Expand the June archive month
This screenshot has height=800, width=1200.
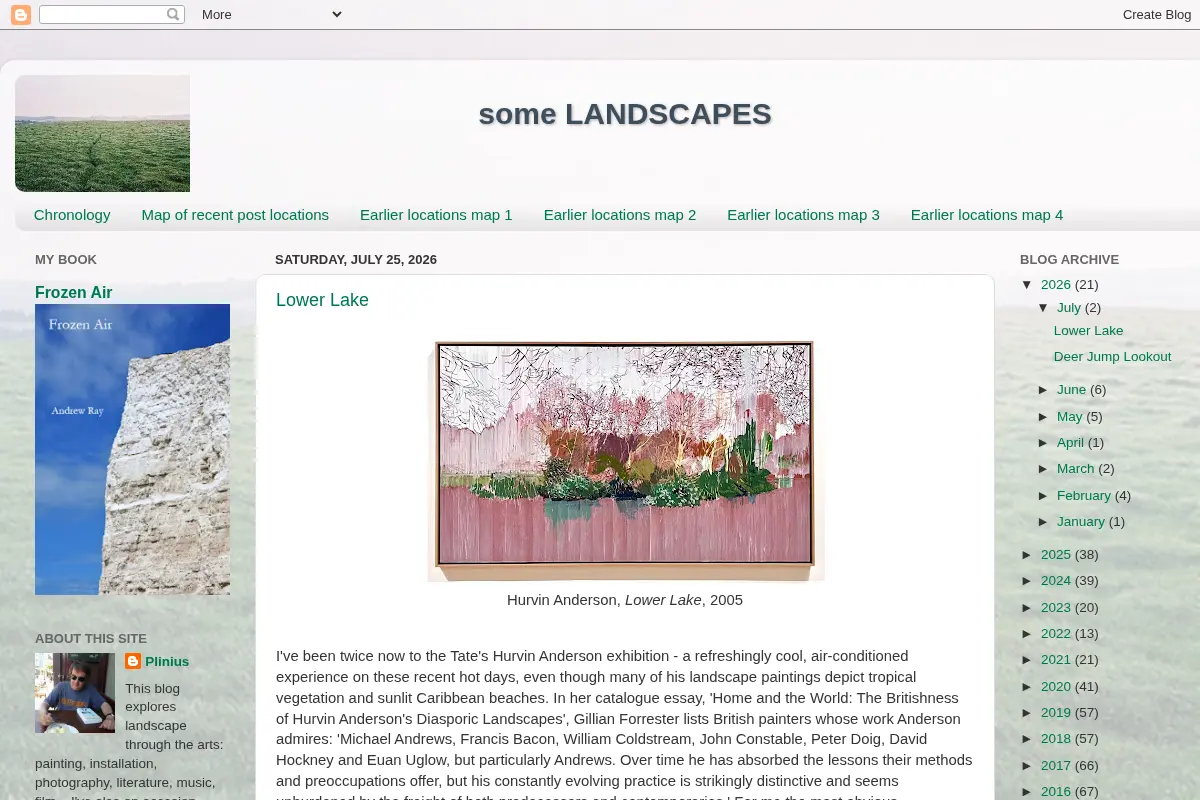tap(1044, 390)
